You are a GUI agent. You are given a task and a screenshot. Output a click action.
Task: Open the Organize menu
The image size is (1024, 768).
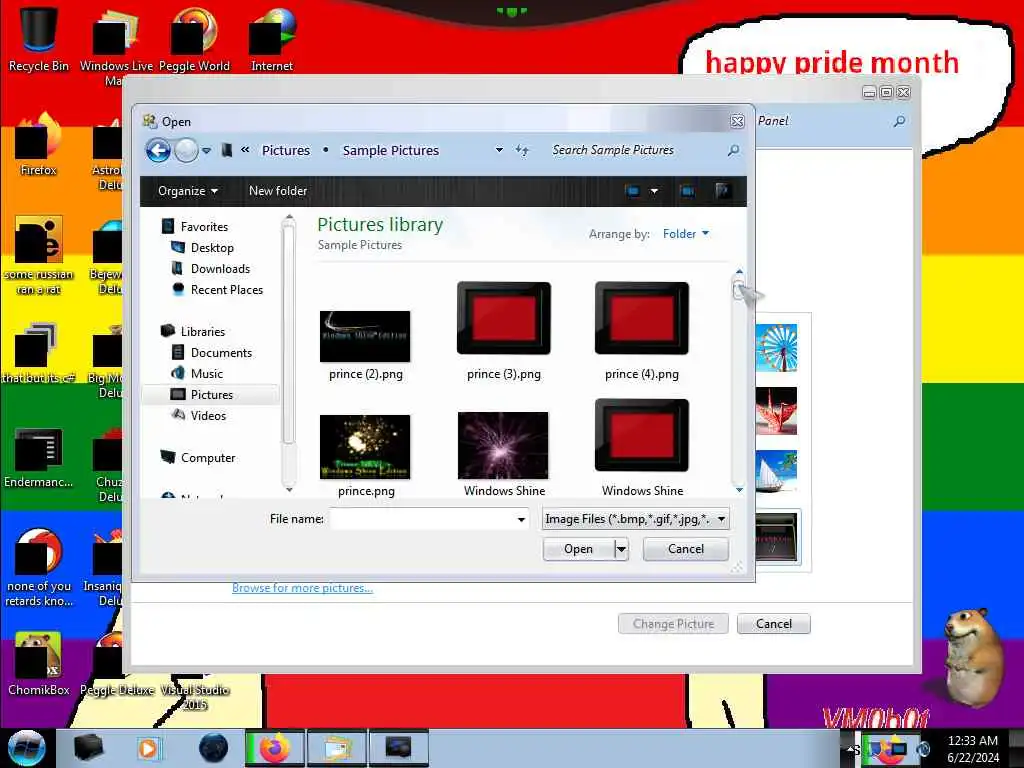click(187, 191)
